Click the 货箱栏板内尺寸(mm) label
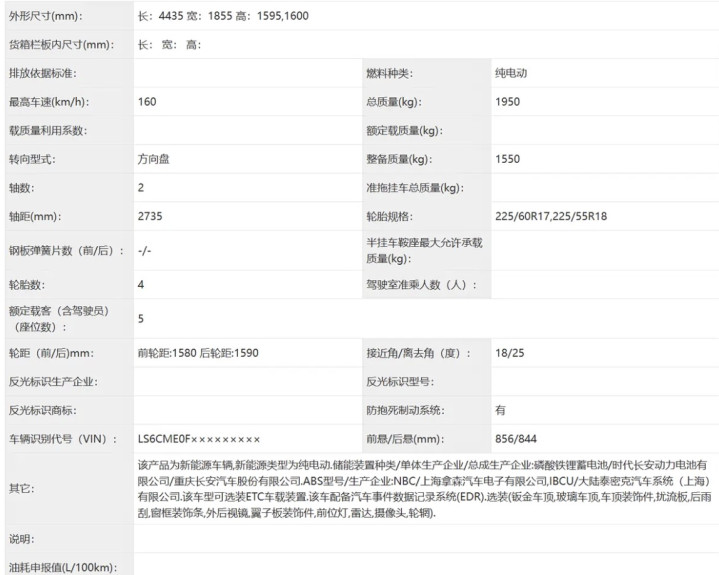Viewport: 719px width, 575px height. (x=61, y=44)
